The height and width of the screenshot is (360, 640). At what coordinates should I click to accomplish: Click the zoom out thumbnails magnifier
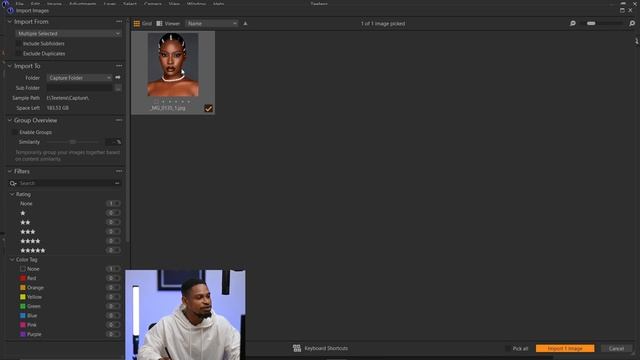point(573,24)
